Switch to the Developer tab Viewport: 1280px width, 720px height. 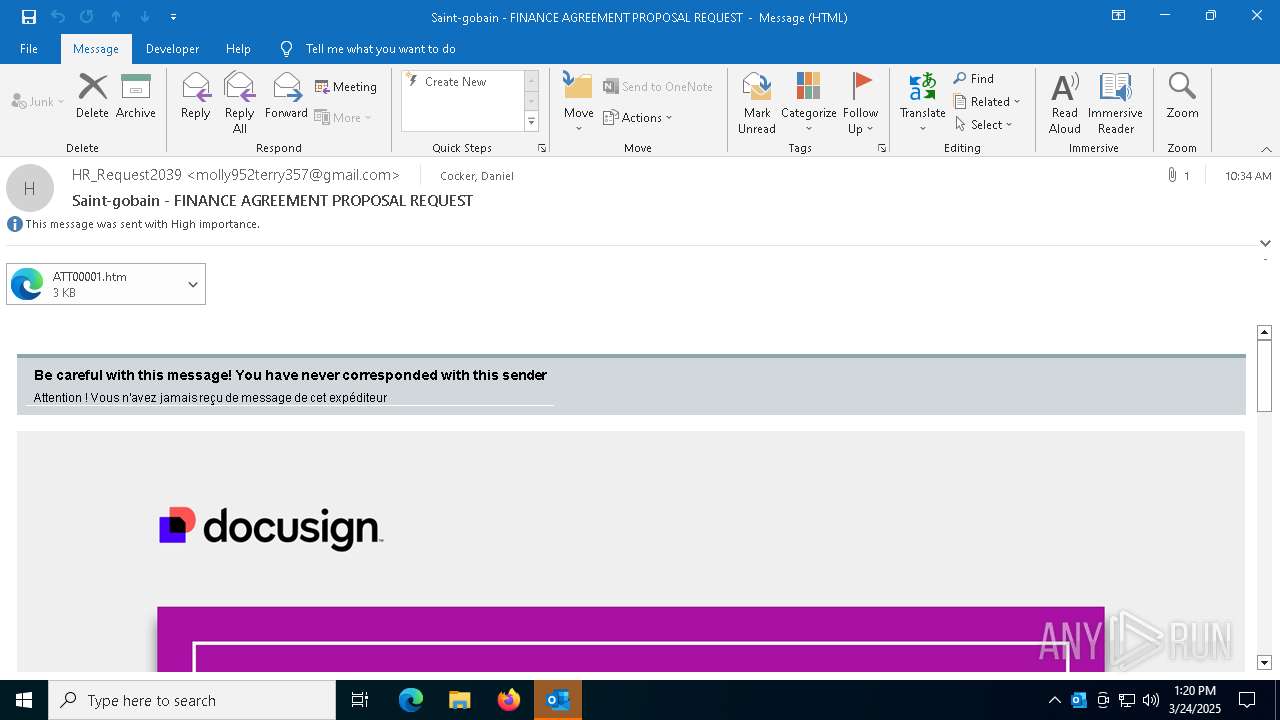tap(172, 49)
